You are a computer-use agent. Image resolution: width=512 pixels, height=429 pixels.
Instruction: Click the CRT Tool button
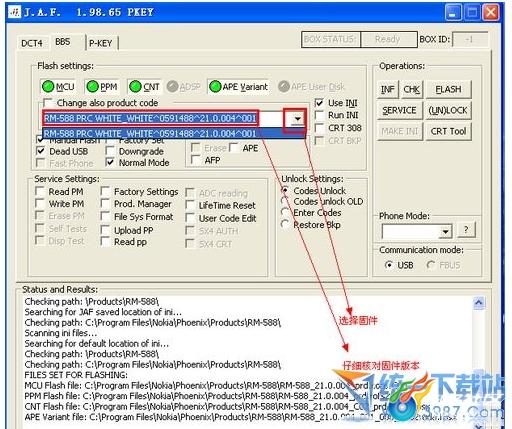448,131
